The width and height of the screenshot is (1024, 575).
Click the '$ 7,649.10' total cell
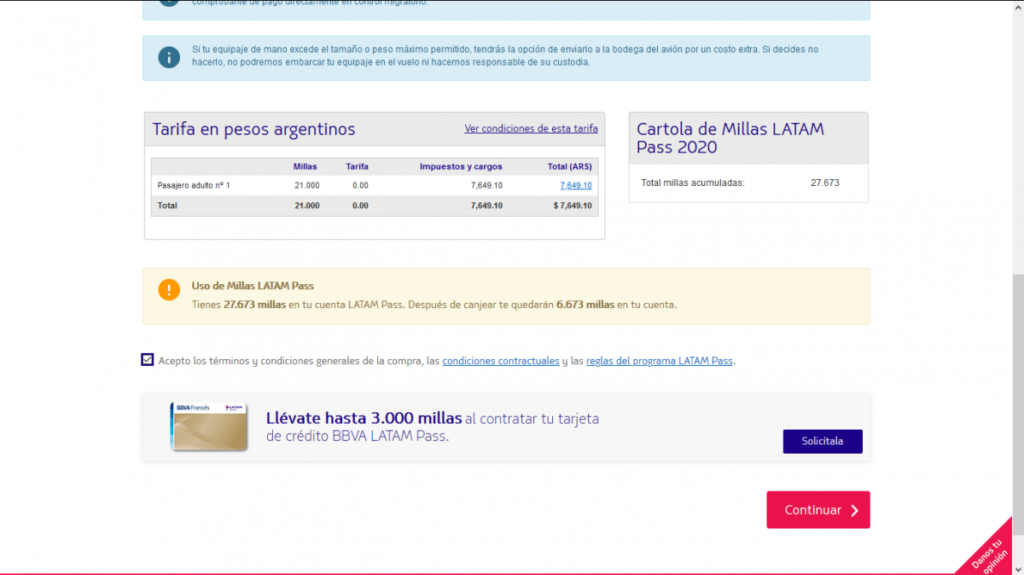pos(573,206)
